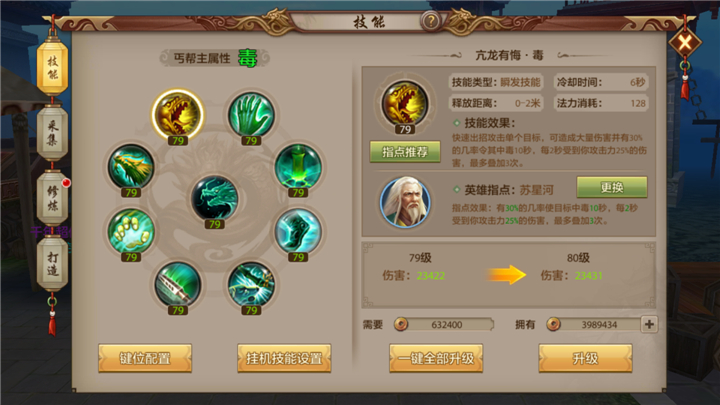Select the green hand palm skill icon
The height and width of the screenshot is (405, 720).
(x=251, y=114)
